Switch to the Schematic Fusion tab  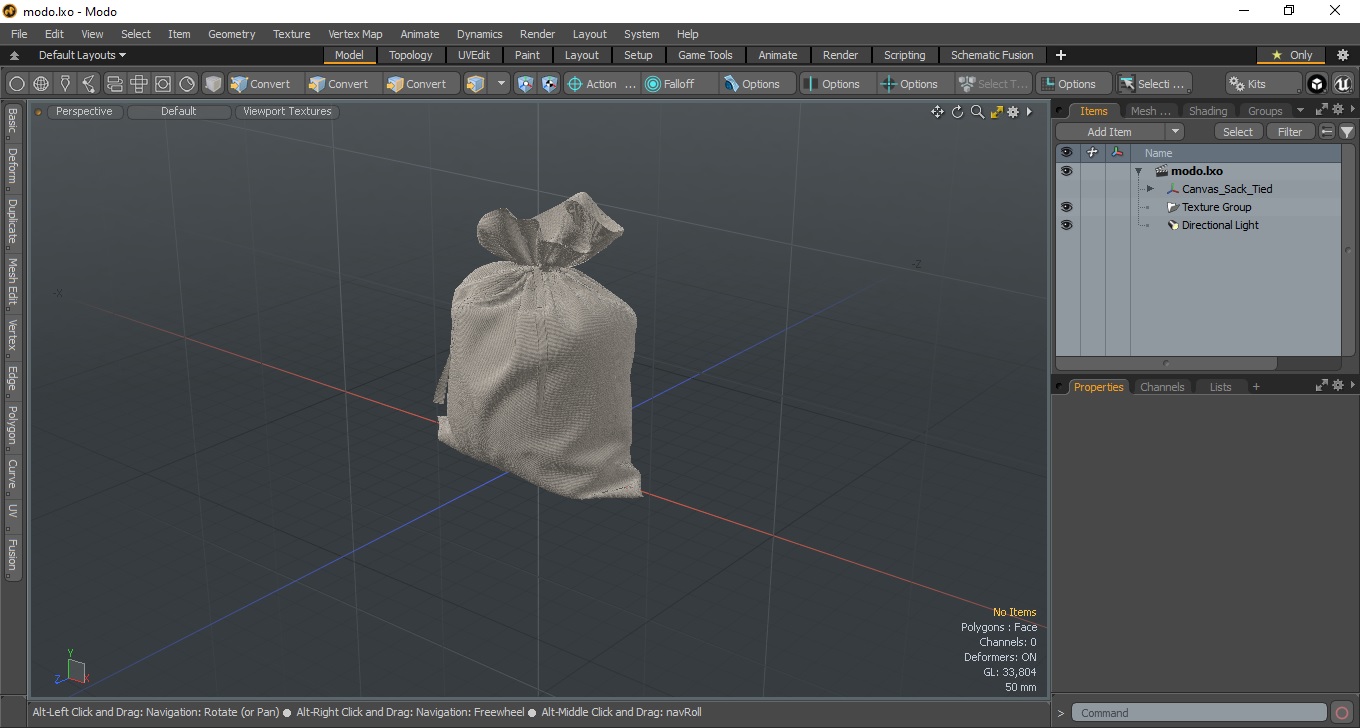coord(991,55)
